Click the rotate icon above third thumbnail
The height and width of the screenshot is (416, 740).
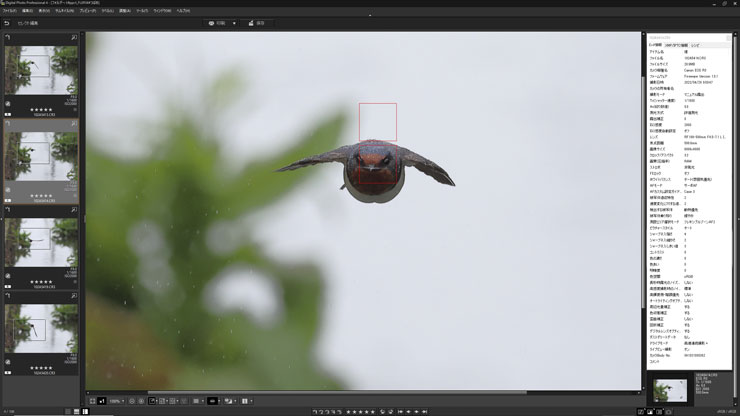click(8, 210)
